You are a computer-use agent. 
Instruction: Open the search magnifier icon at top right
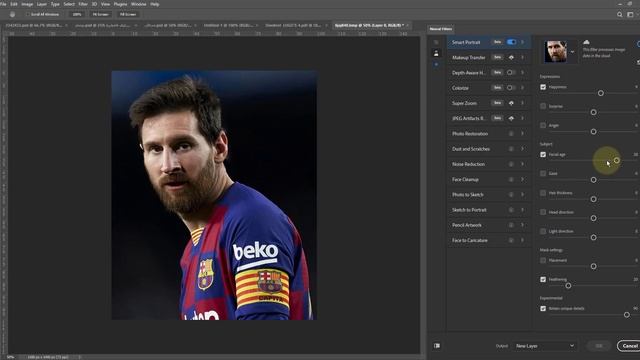point(620,14)
